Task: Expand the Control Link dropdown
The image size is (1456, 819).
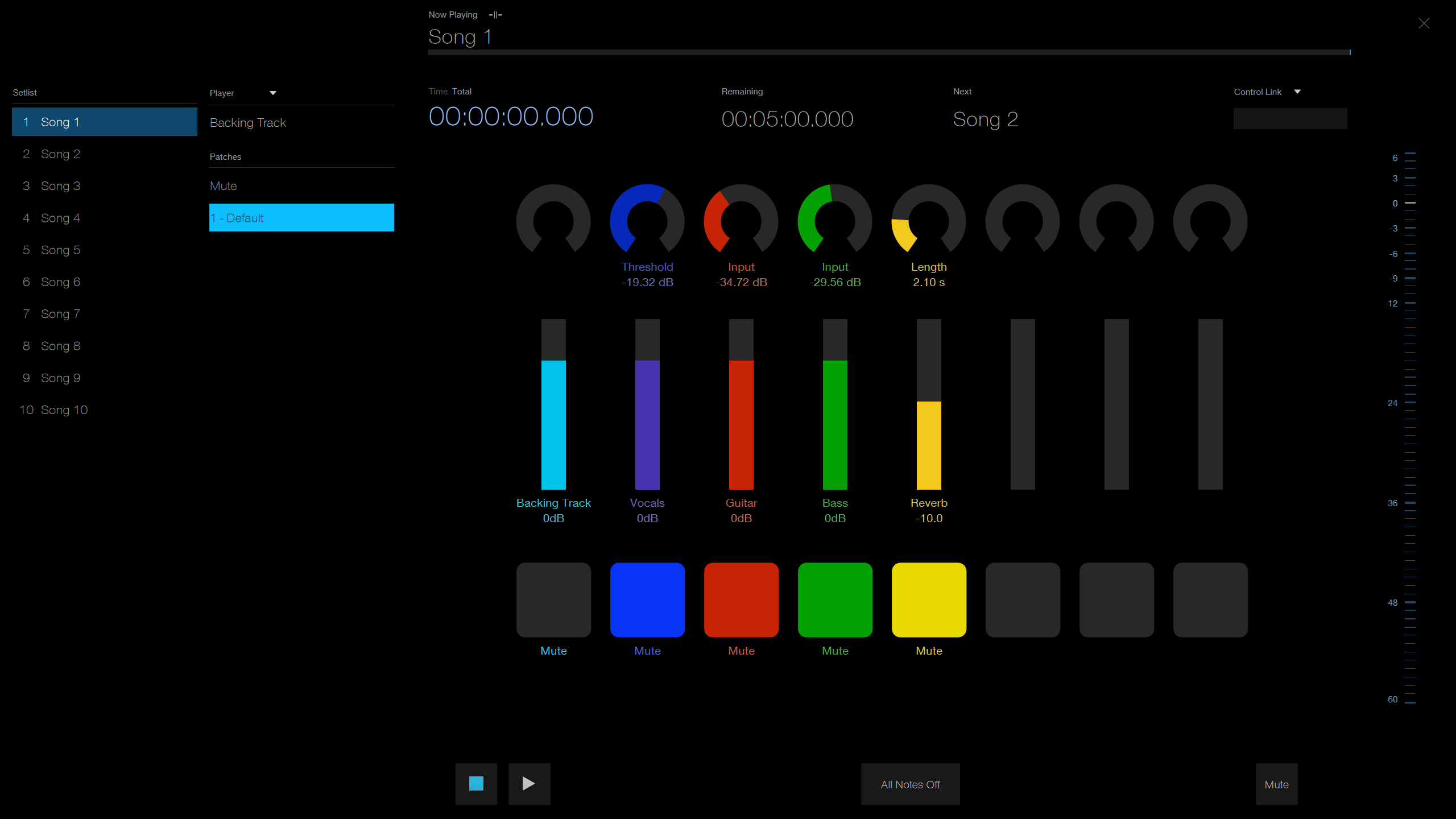Action: (1297, 92)
